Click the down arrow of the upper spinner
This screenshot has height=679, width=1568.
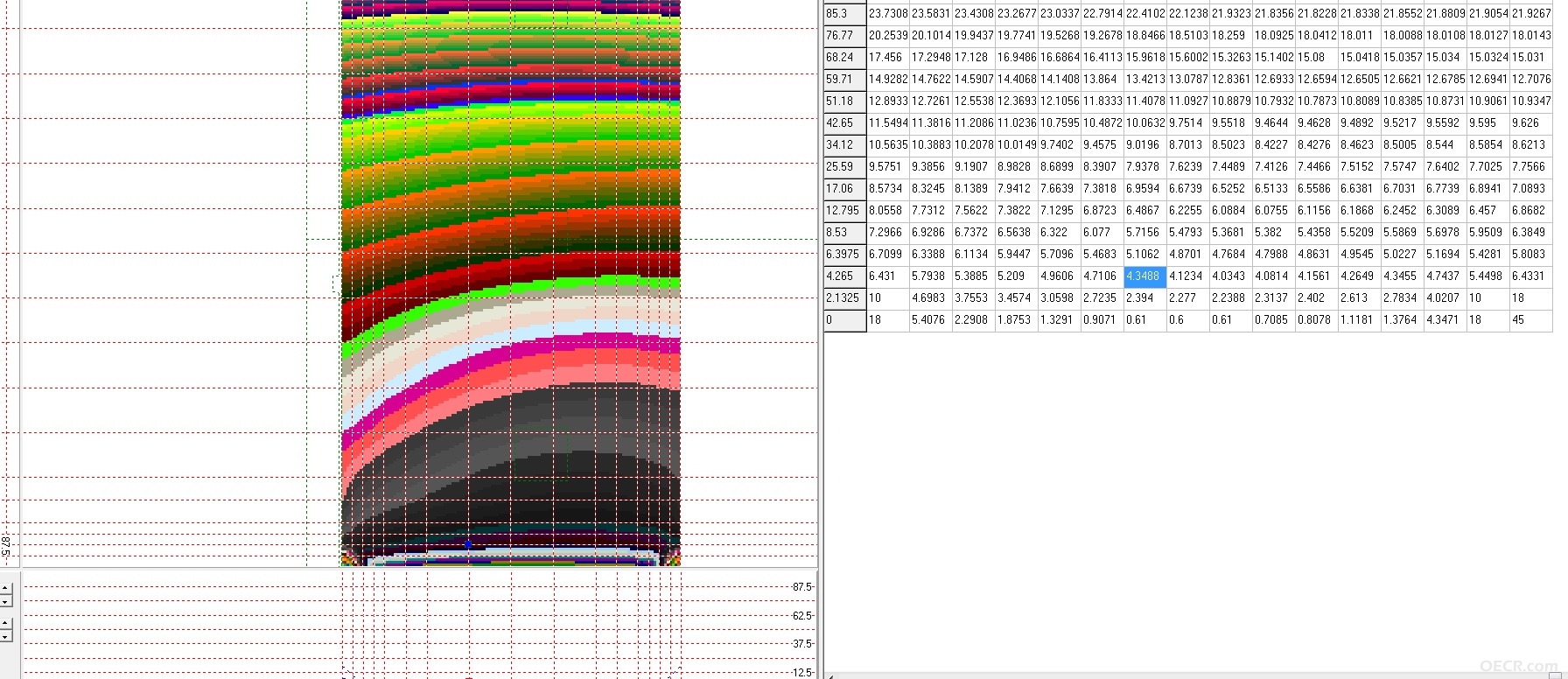[6, 601]
